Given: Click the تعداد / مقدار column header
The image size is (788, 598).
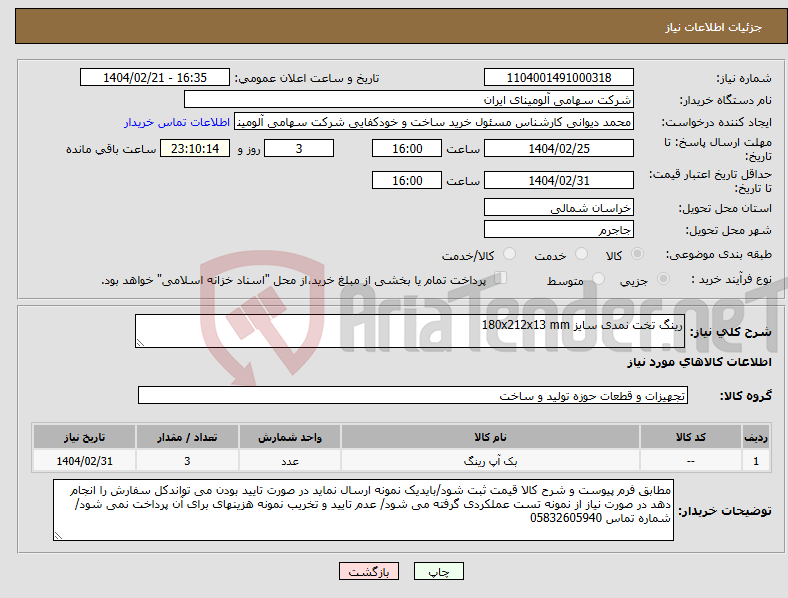Looking at the screenshot, I should click(187, 437).
